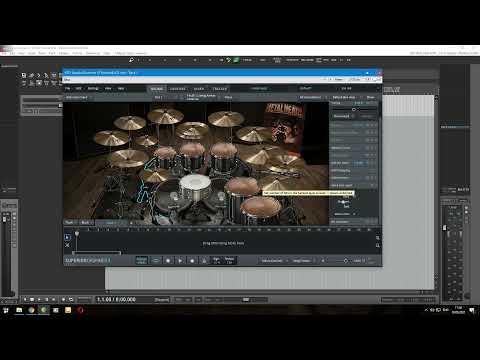
Task: Open File Explorer from the taskbar
Action: tap(19, 310)
